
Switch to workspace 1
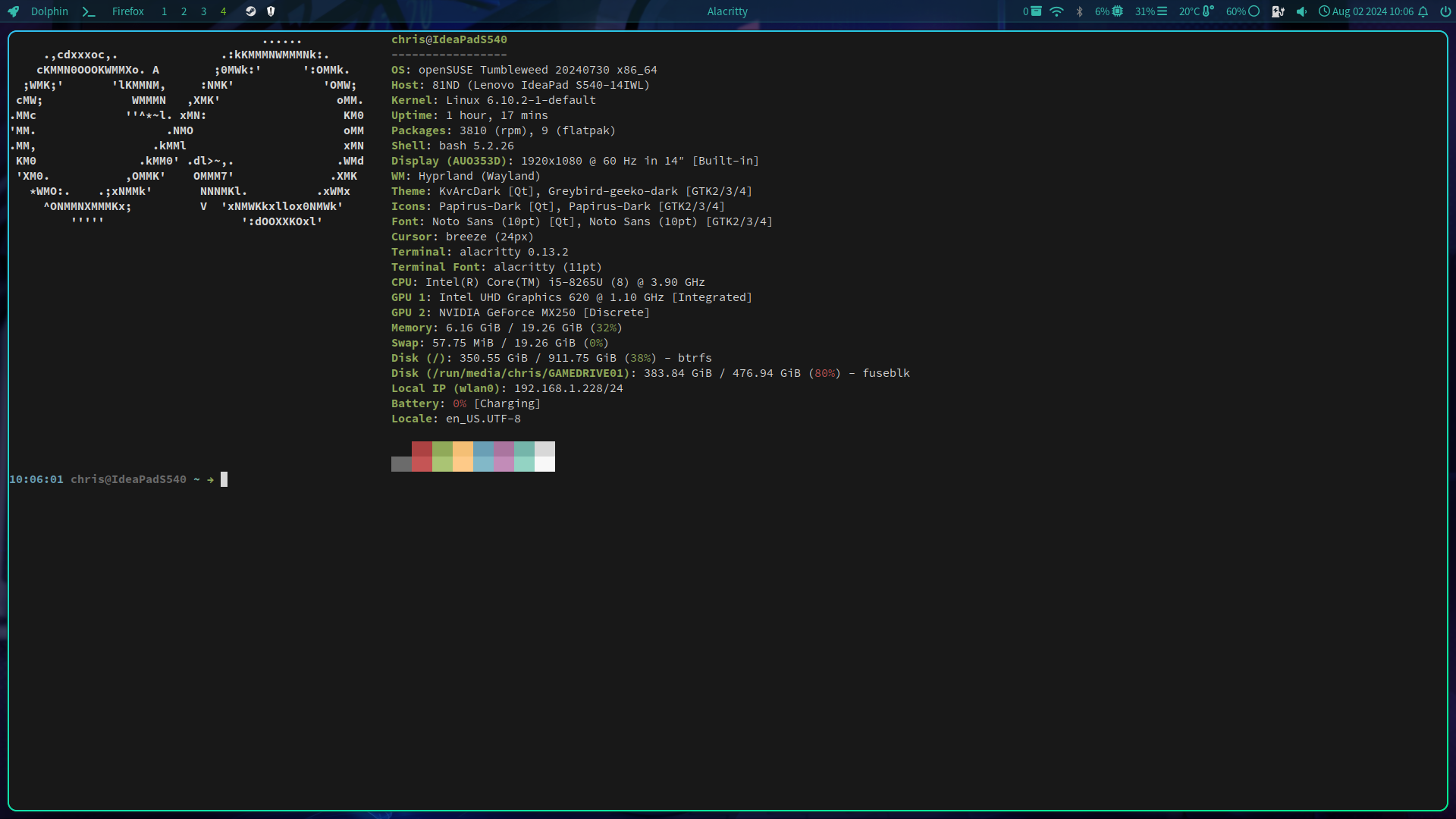164,11
